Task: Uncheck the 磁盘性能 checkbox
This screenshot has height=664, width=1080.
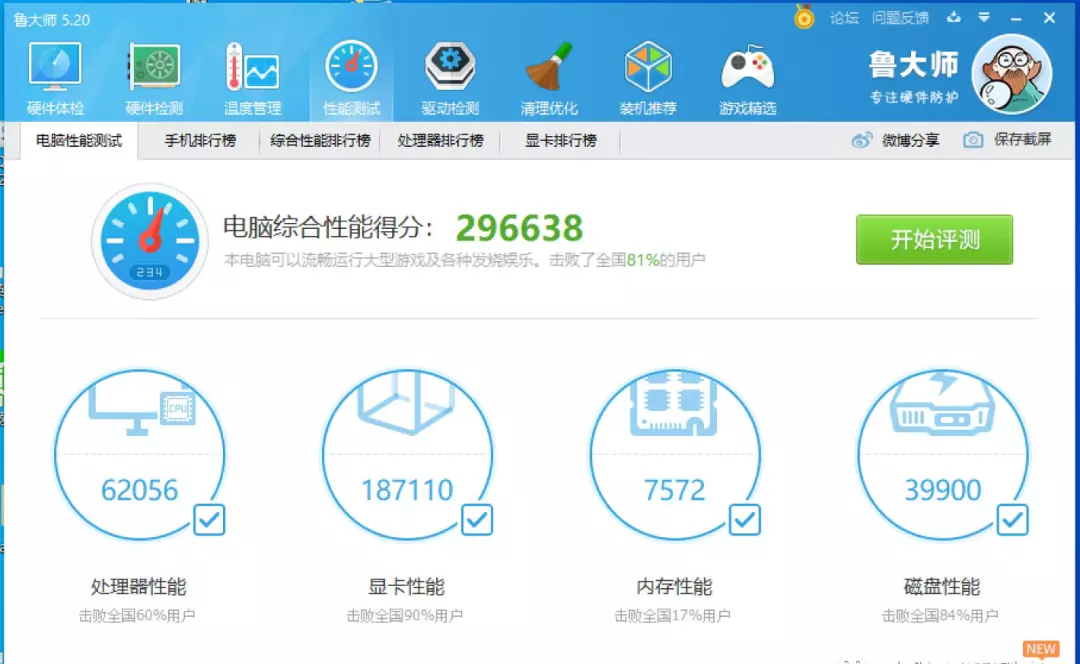Action: point(1012,520)
